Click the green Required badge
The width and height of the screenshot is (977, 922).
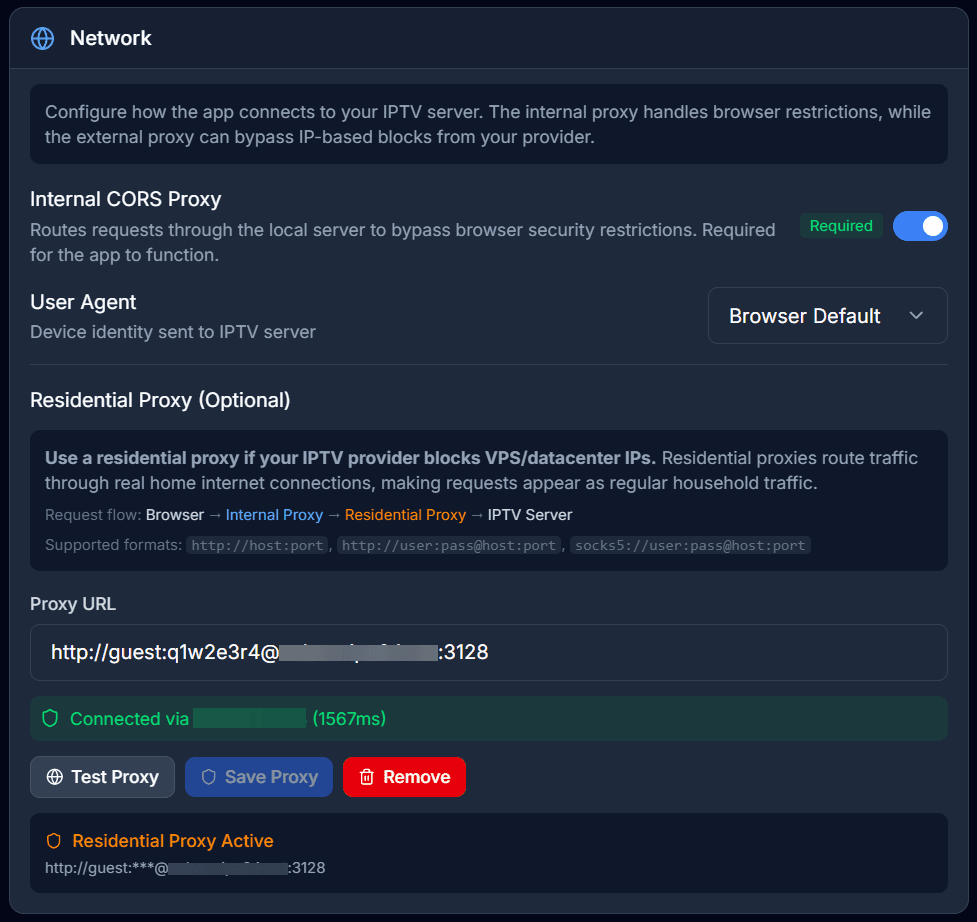click(840, 226)
